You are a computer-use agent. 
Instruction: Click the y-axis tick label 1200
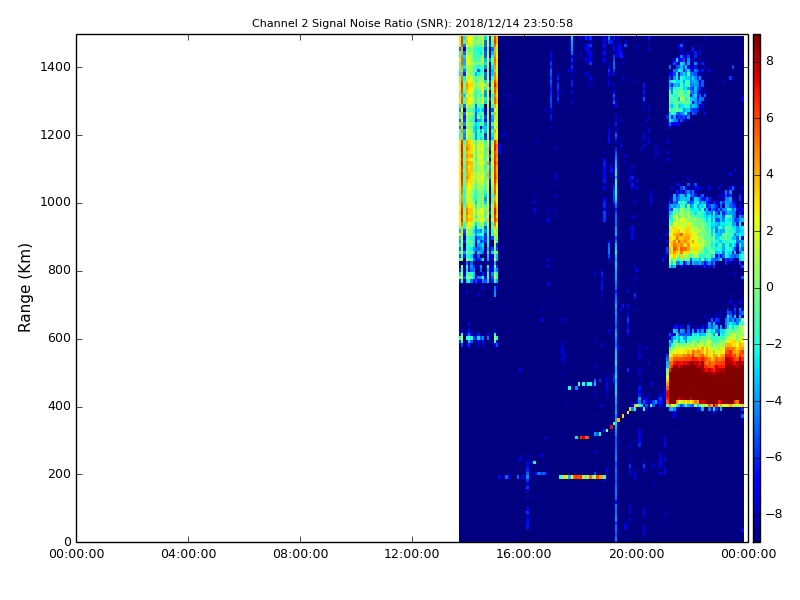56,135
